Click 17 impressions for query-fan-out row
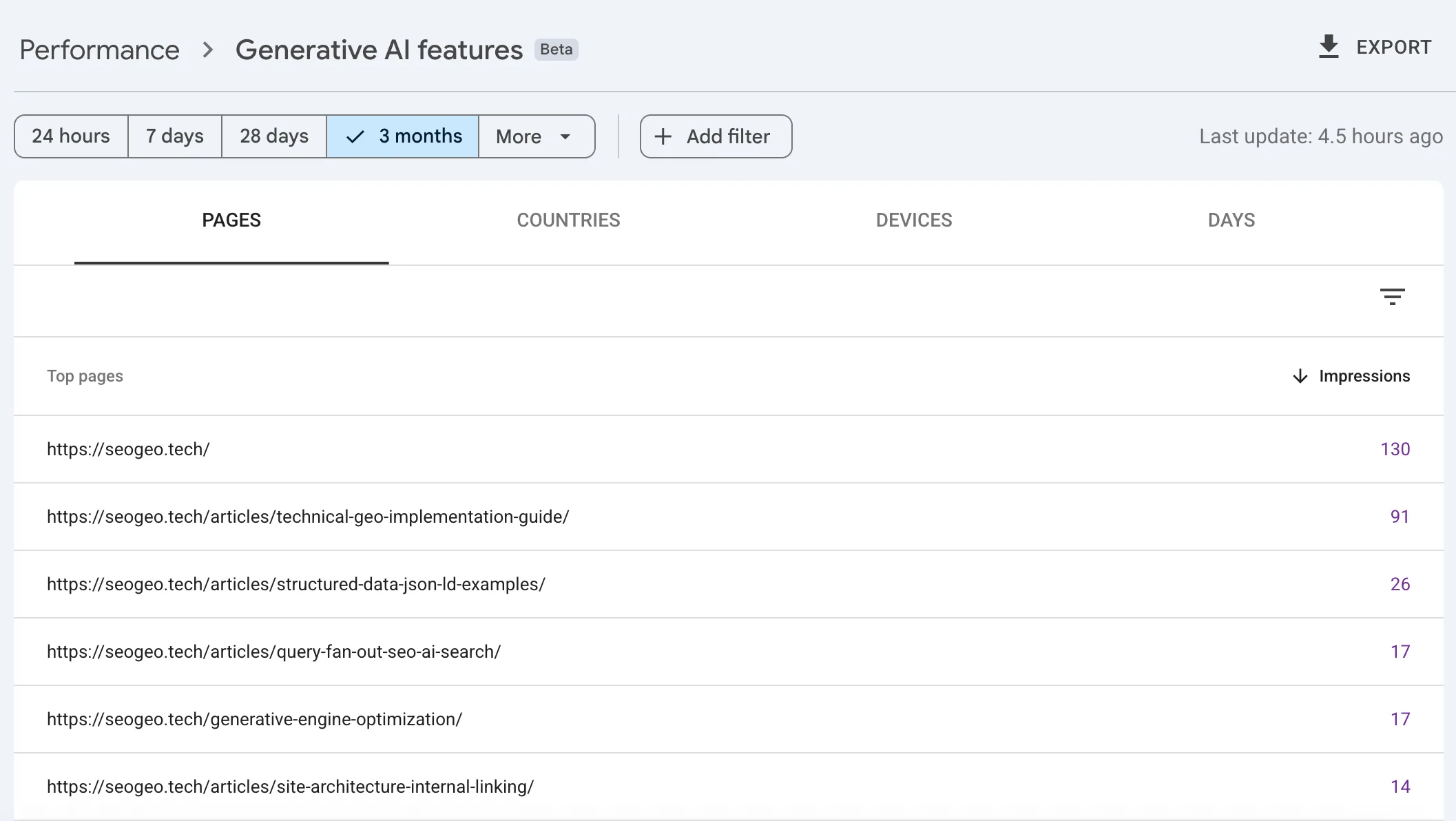The height and width of the screenshot is (821, 1456). (x=1400, y=652)
